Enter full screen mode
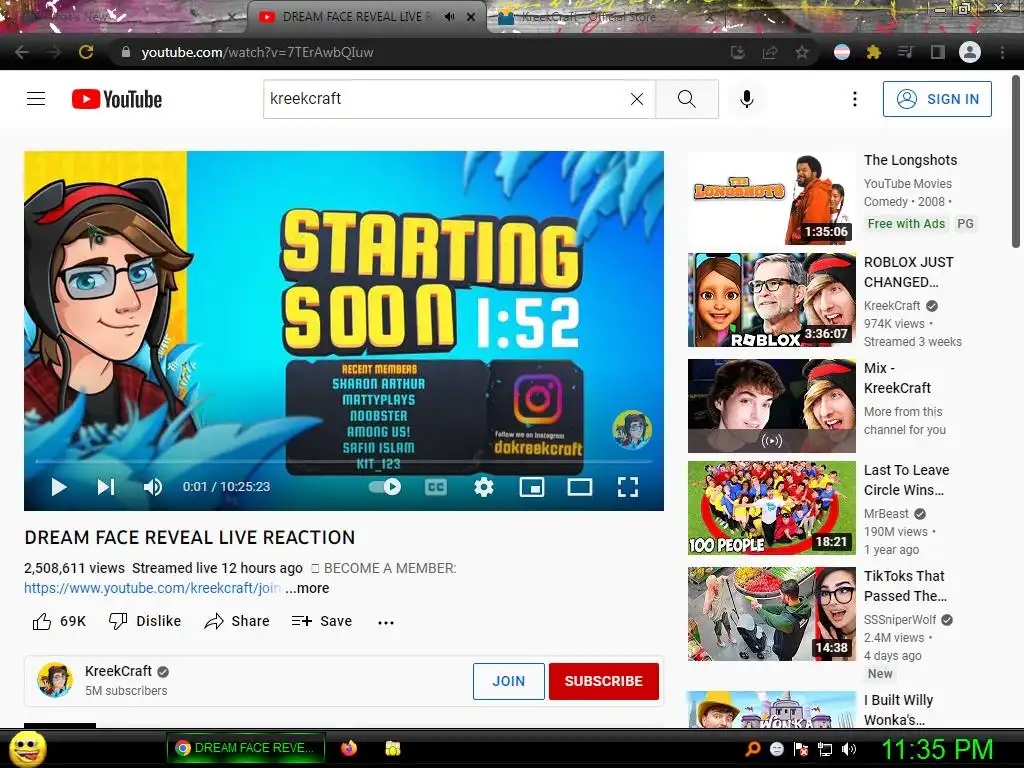Screen dimensions: 1024x768 [x=628, y=487]
